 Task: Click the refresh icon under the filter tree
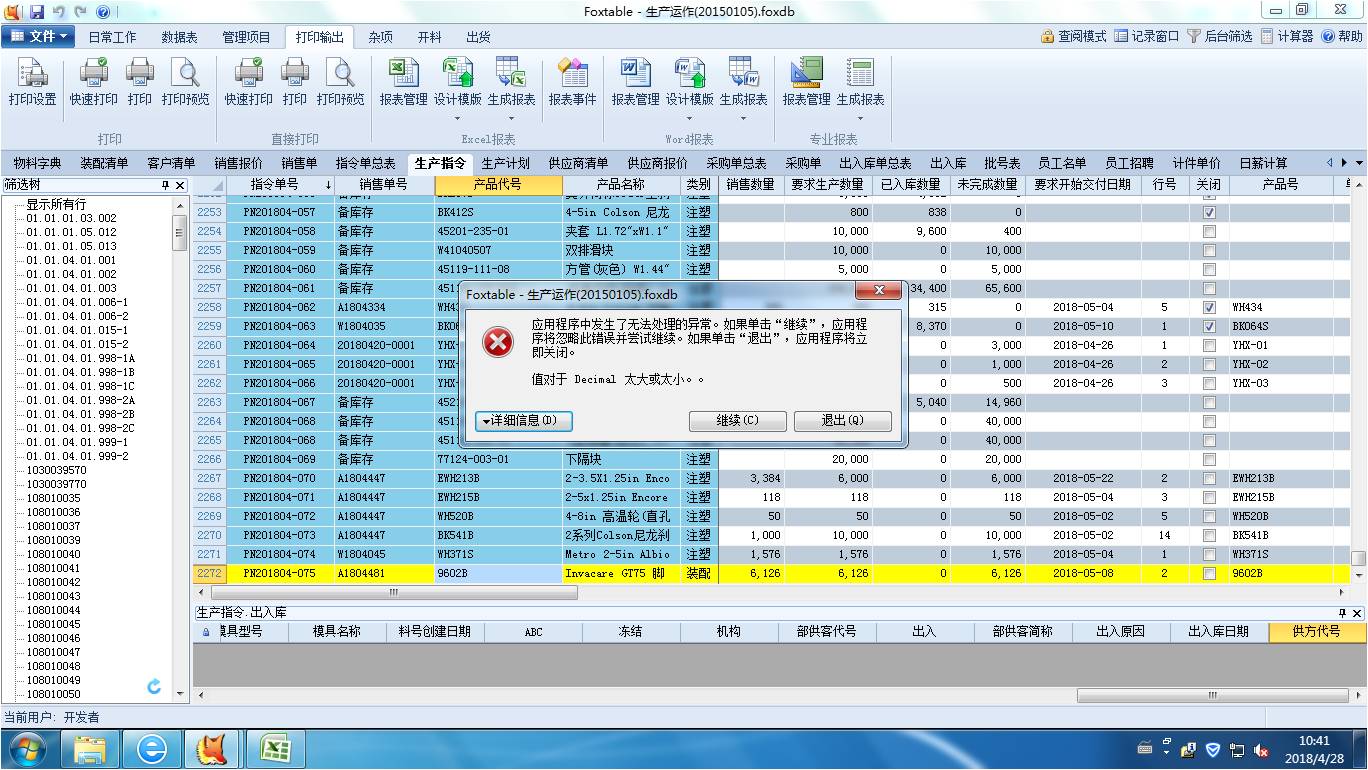(154, 686)
